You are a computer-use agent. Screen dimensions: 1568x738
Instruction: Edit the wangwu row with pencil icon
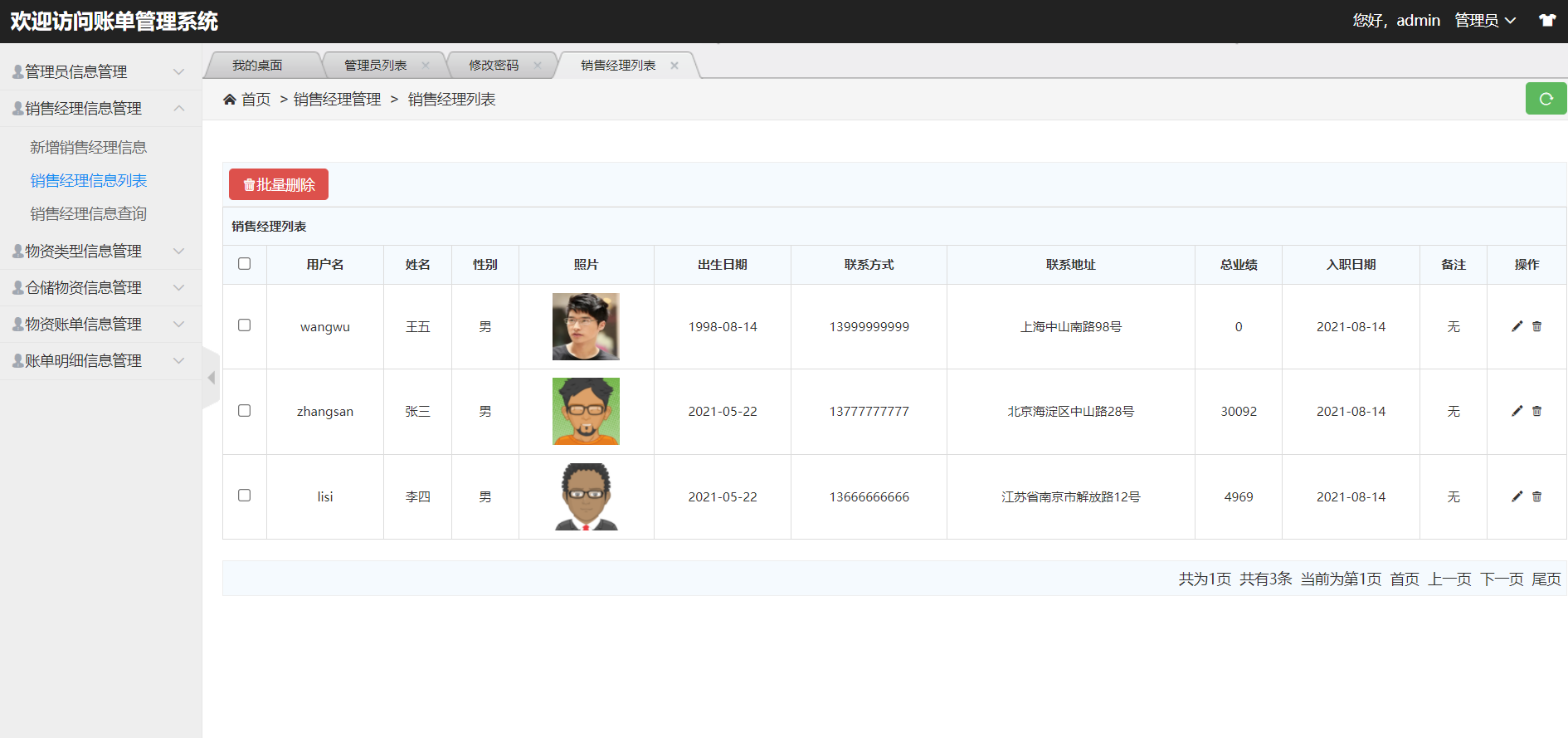(x=1517, y=326)
